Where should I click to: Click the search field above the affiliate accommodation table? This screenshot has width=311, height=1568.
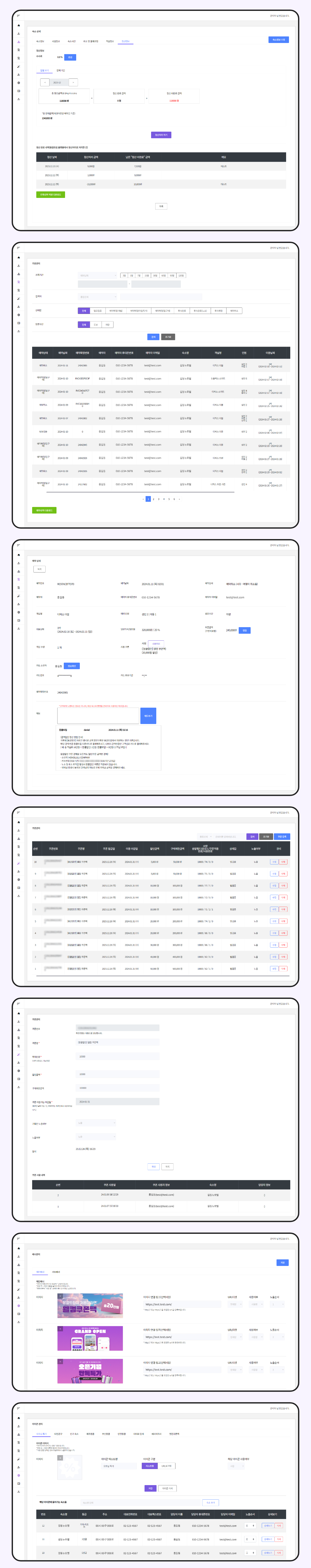pos(140,1503)
